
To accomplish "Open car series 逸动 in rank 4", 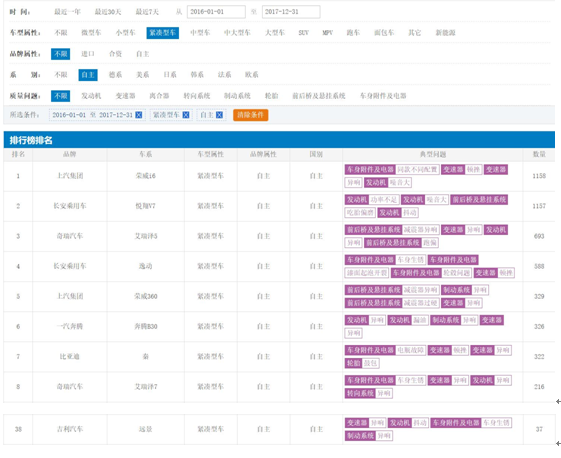I will click(146, 266).
